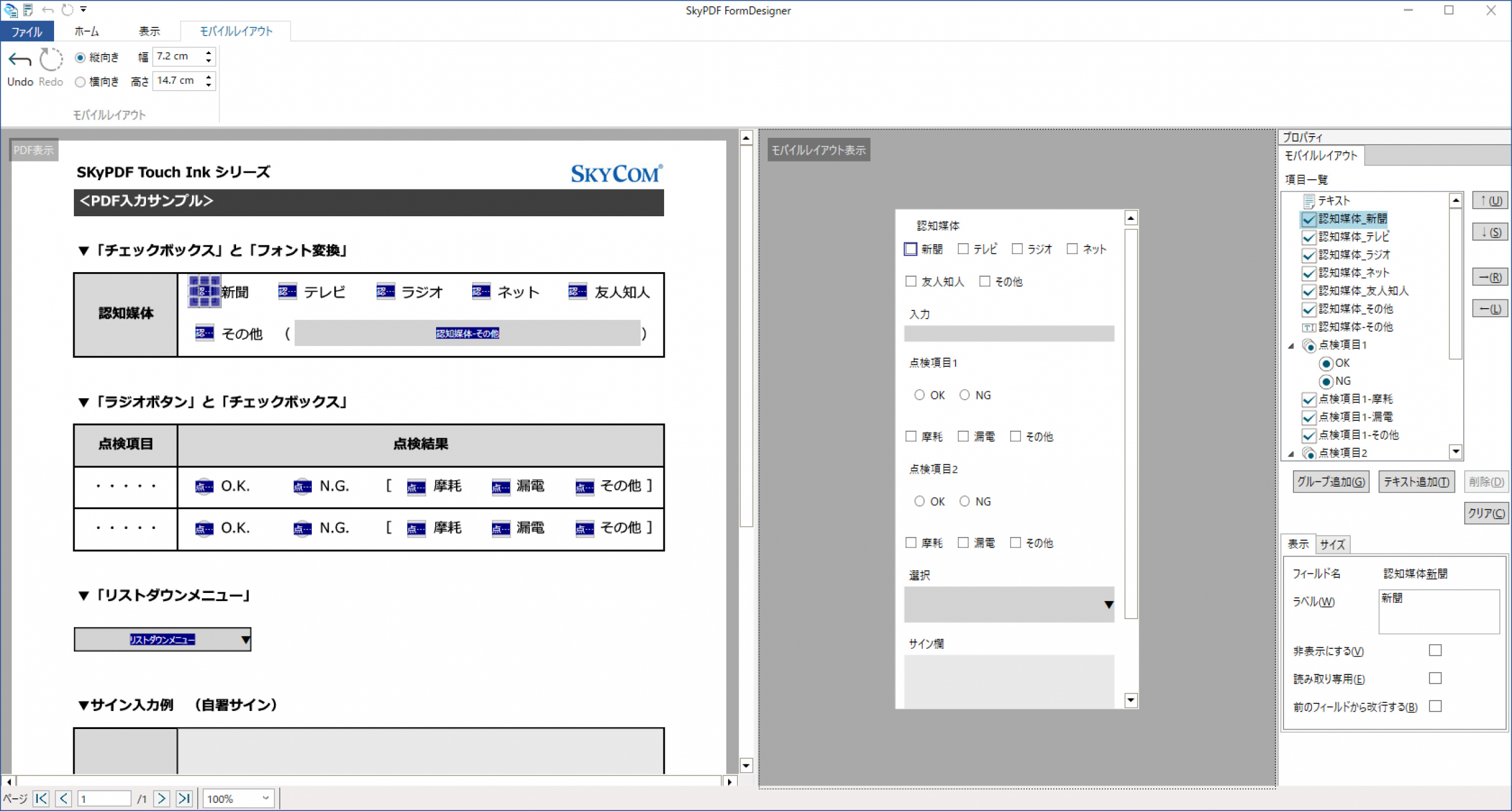Image resolution: width=1512 pixels, height=811 pixels.
Task: Jump to last page navigation icon
Action: click(184, 798)
